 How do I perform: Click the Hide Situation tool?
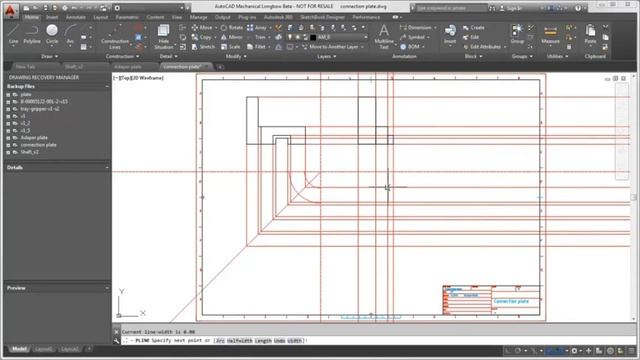[x=163, y=37]
